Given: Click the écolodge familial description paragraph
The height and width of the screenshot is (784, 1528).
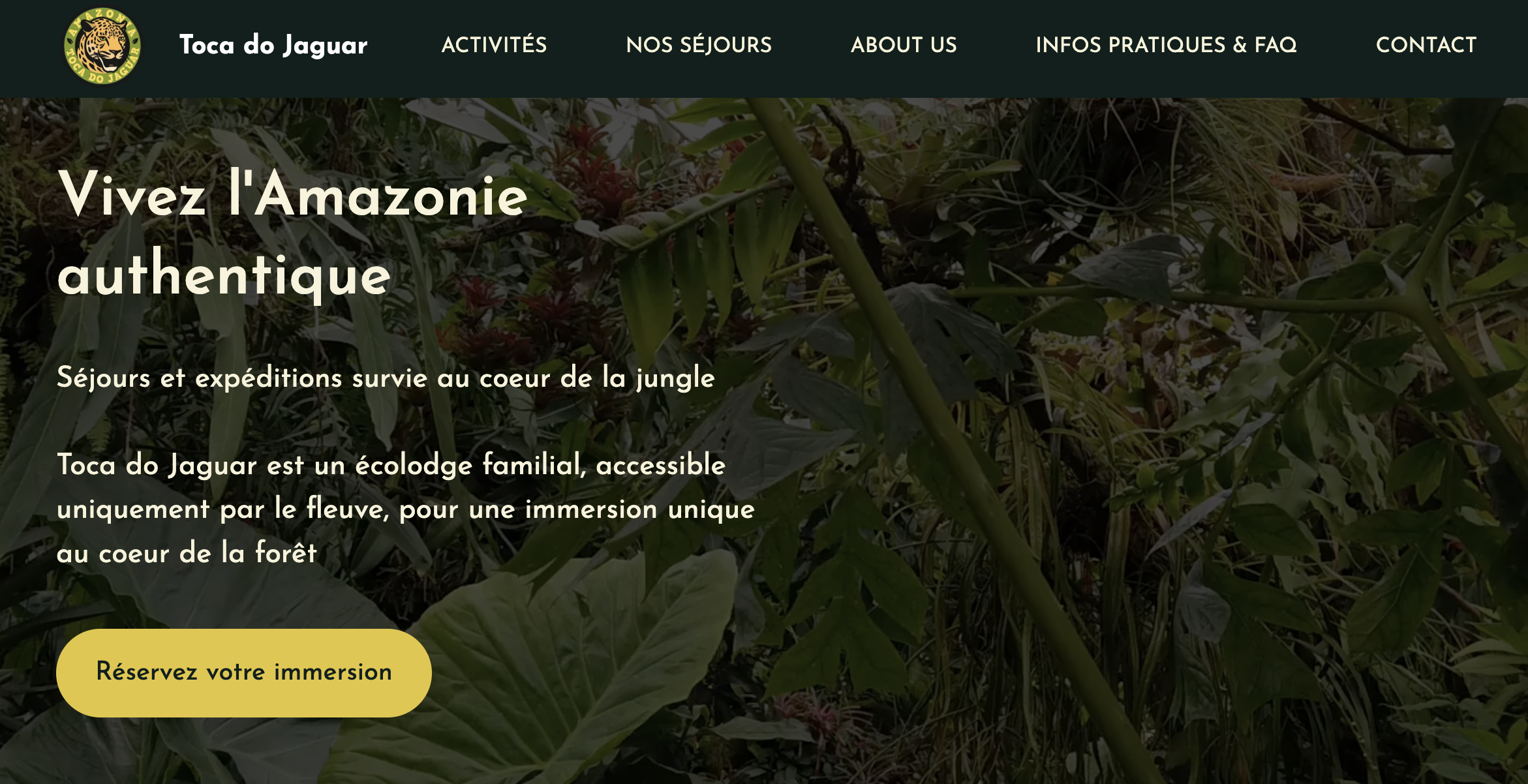Looking at the screenshot, I should point(406,509).
